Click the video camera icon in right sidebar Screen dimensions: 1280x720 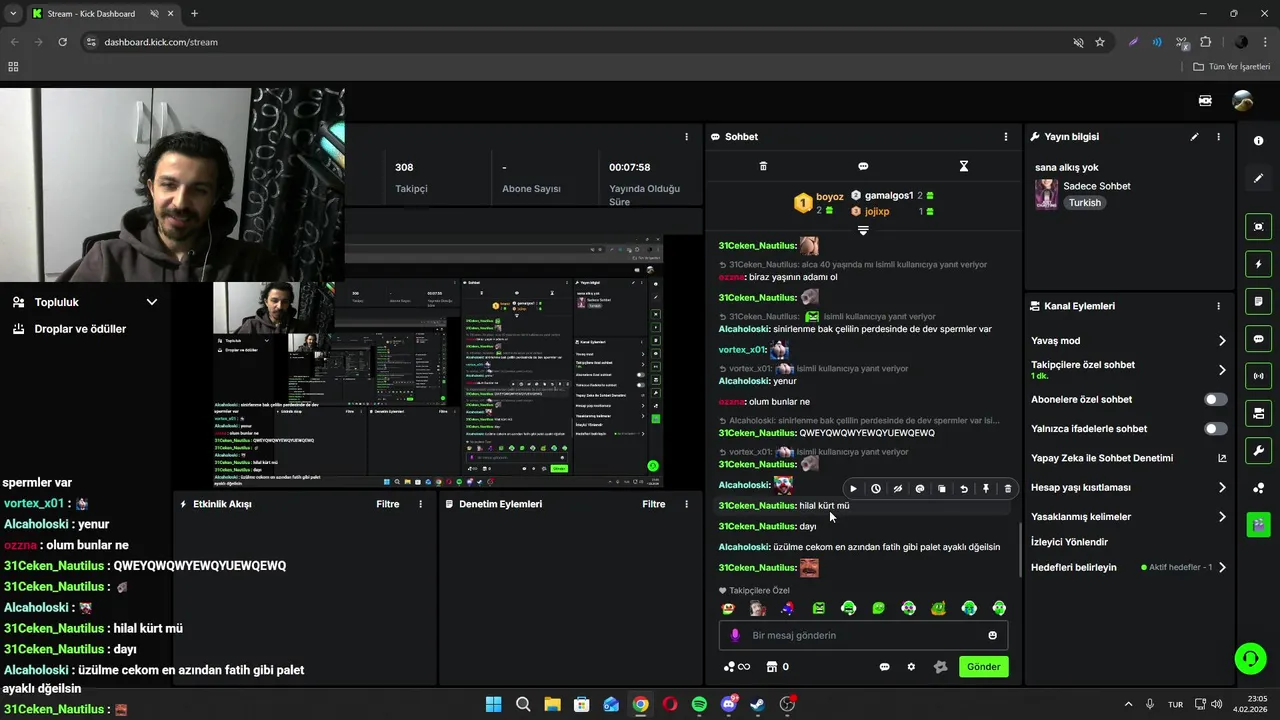pyautogui.click(x=1258, y=413)
